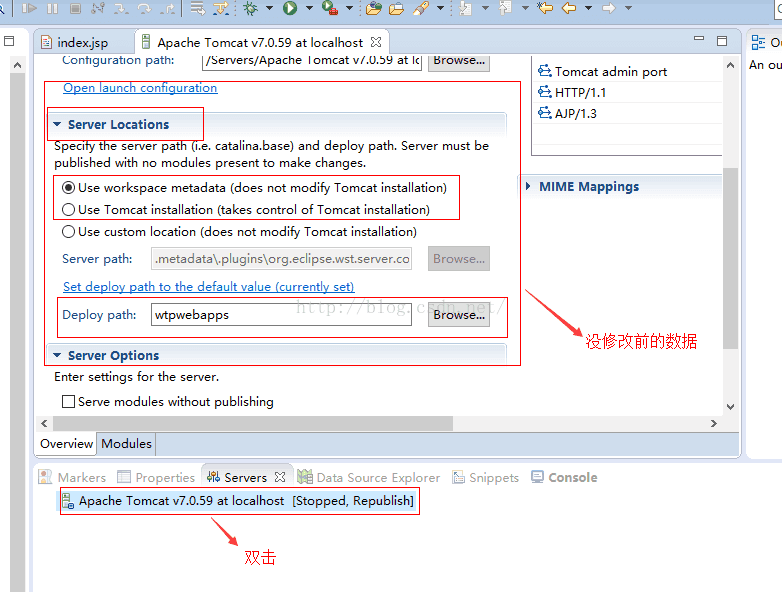Click the Open Task folder icon
The image size is (782, 592).
396,8
